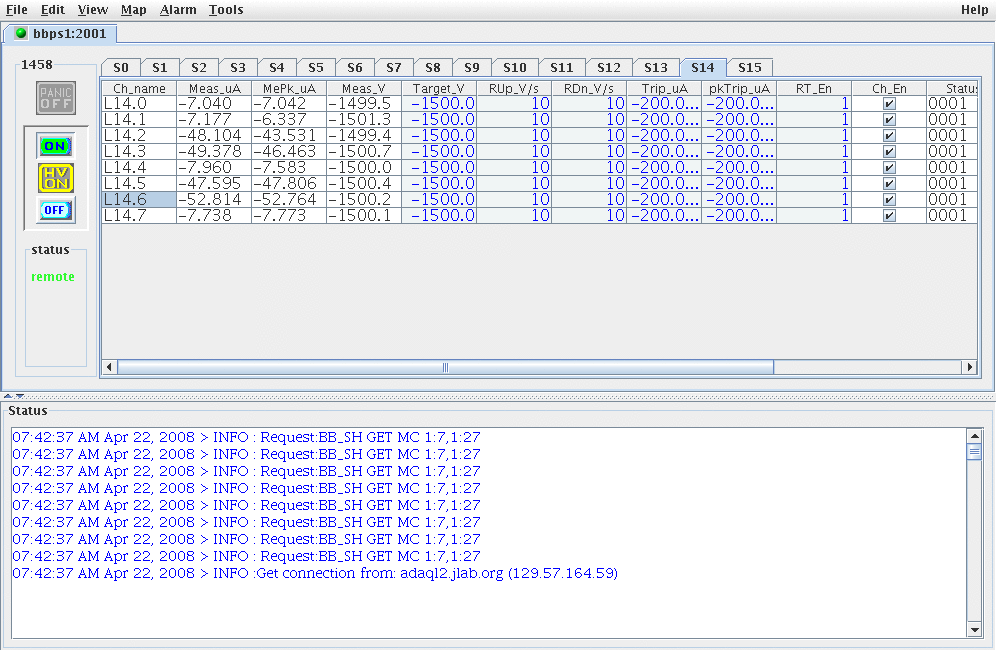
Task: Select channel name cell L14.0
Action: 139,104
